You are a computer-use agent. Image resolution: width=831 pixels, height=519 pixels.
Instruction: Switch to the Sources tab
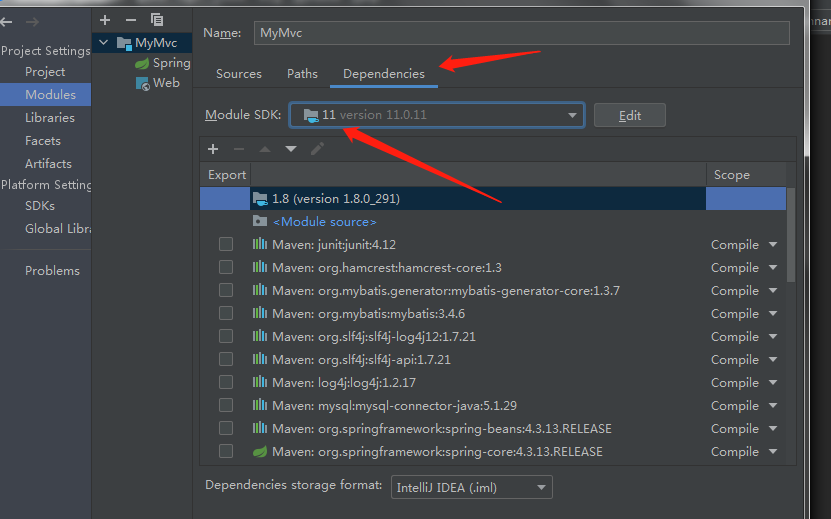[x=238, y=74]
